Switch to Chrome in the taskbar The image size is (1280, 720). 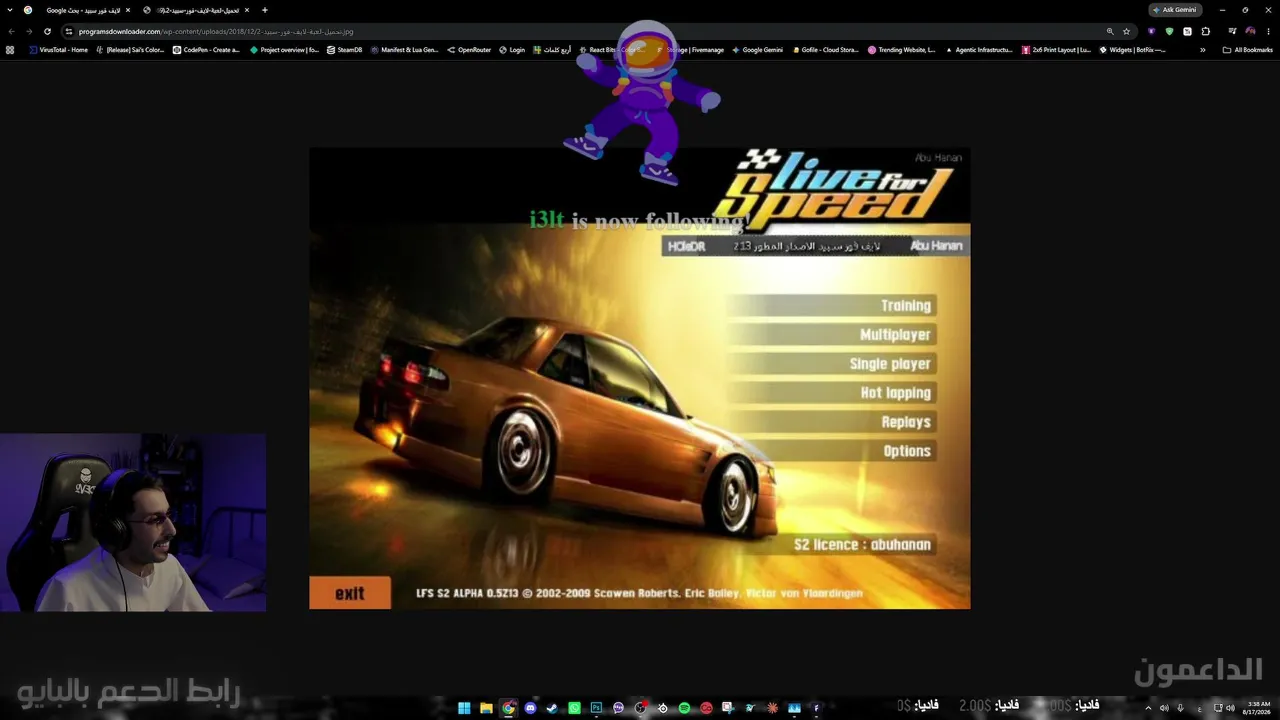(508, 708)
